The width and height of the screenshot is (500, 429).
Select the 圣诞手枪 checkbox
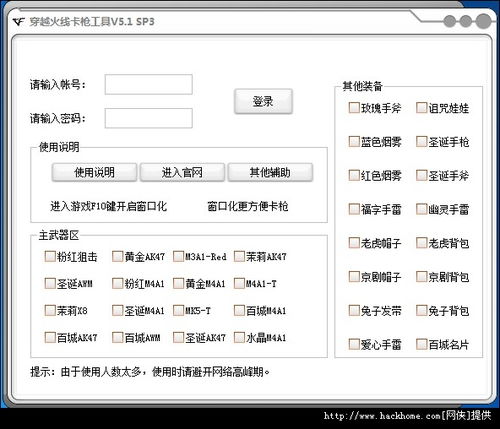point(422,141)
